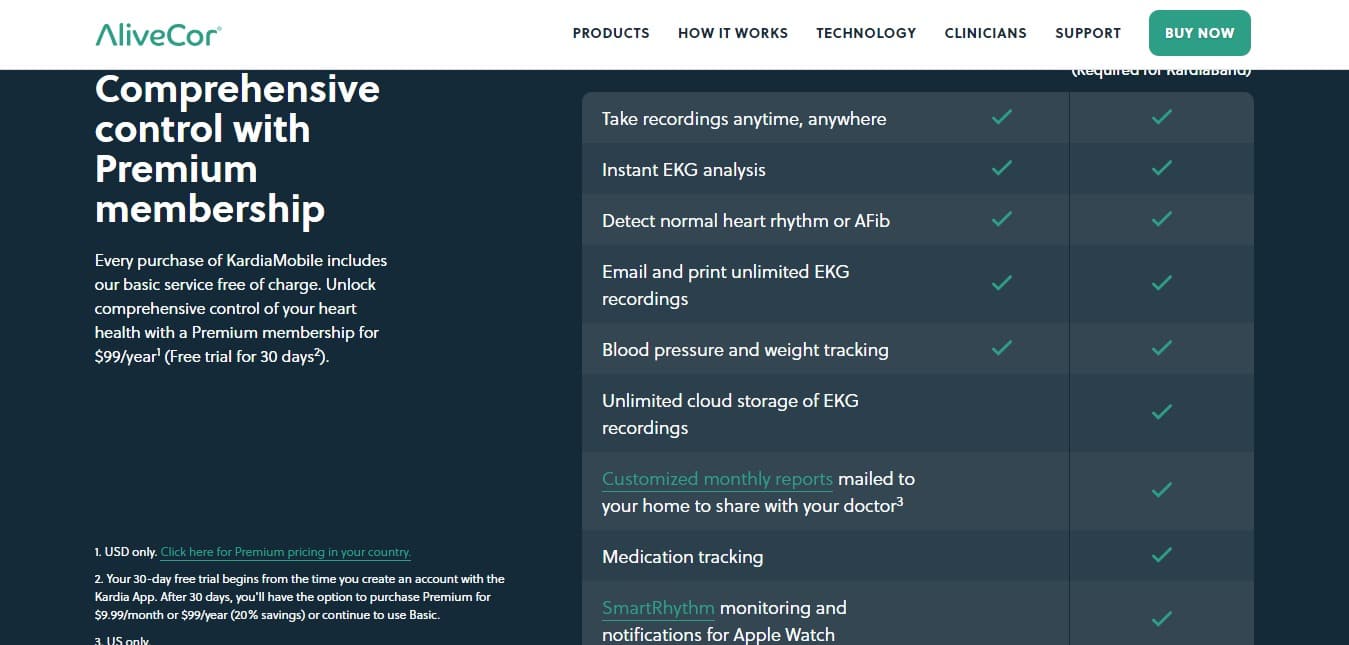This screenshot has height=645, width=1349.
Task: Click here for Premium pricing in your country
Action: pos(285,552)
